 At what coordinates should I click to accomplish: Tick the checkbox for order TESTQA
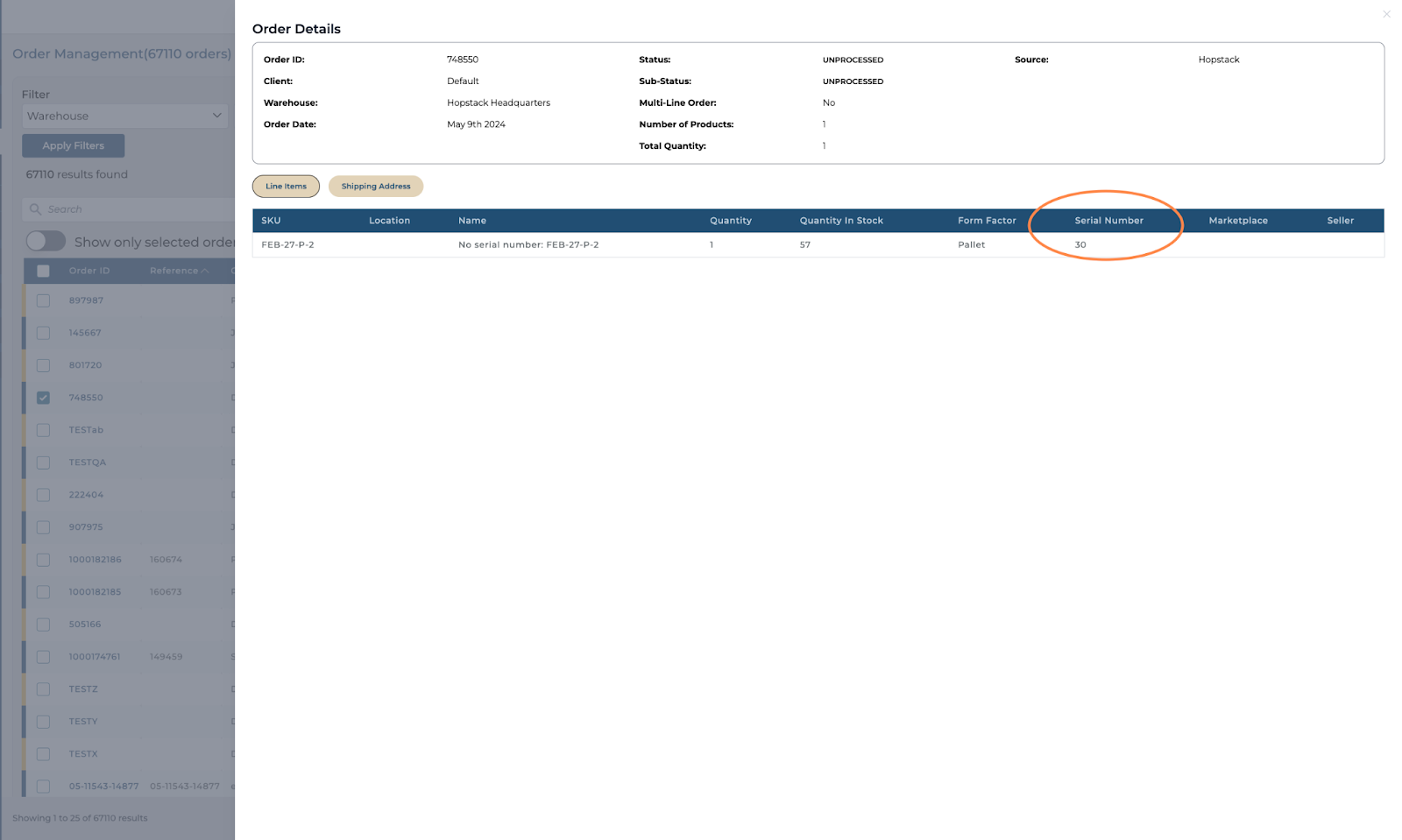click(43, 462)
